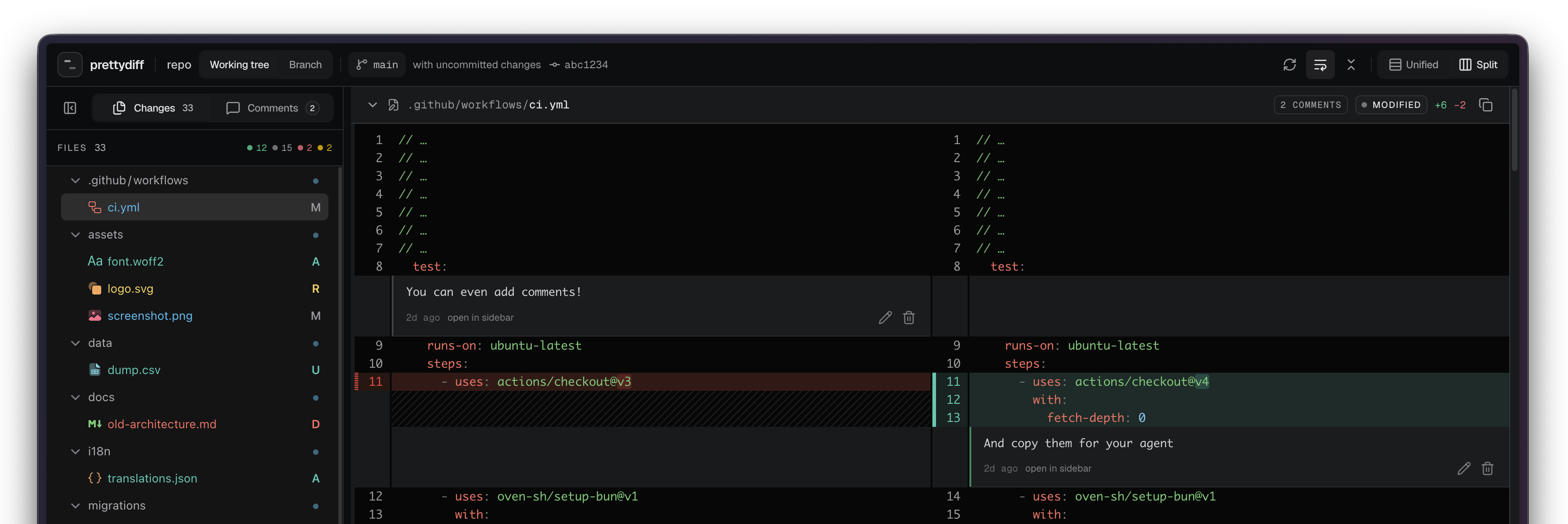The width and height of the screenshot is (1568, 524).
Task: Click the old-architecture.md markdown icon
Action: pyautogui.click(x=94, y=424)
